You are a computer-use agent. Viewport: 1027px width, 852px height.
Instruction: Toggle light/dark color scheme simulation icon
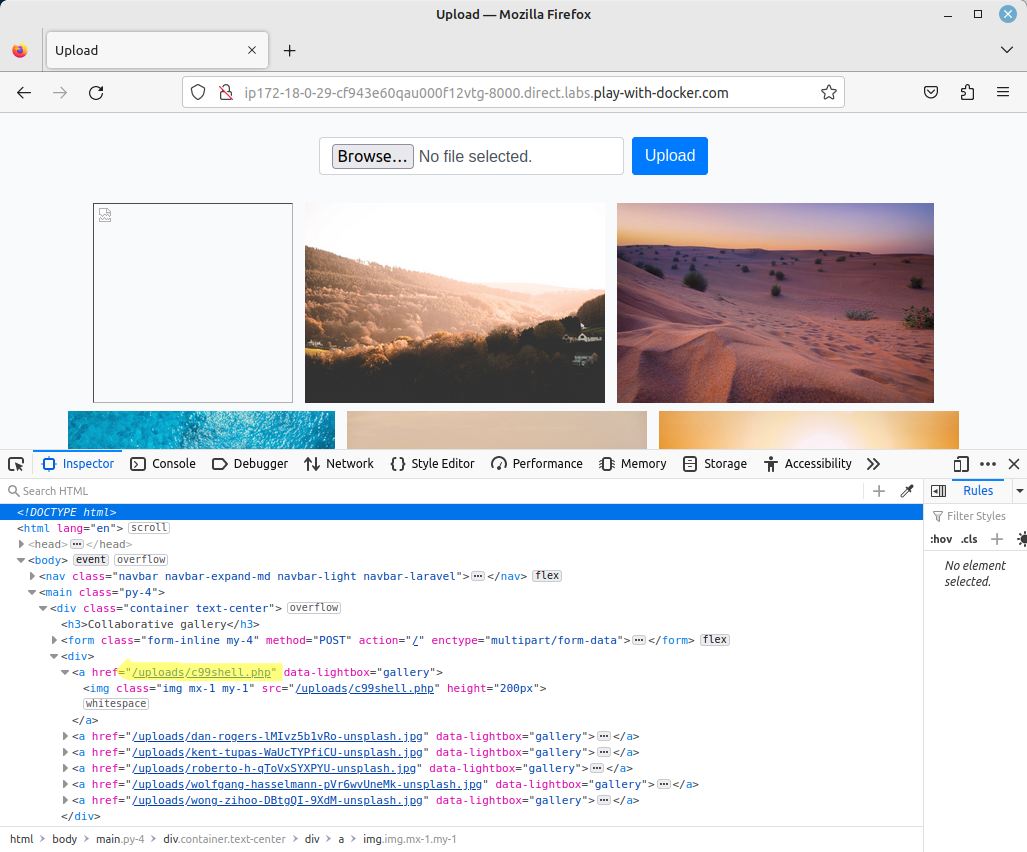tap(1021, 539)
